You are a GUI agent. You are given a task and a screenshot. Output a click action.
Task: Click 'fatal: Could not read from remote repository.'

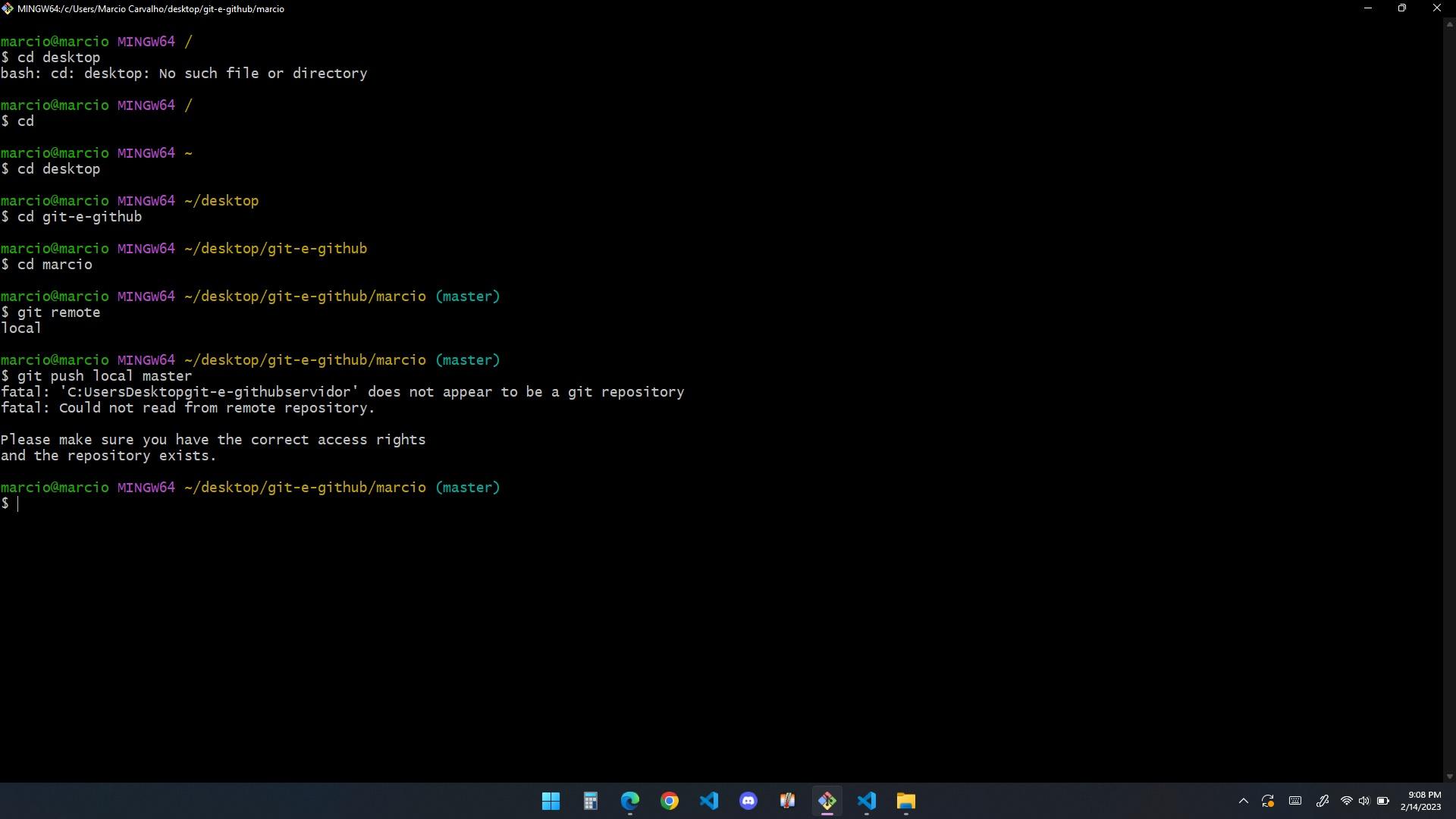point(188,408)
